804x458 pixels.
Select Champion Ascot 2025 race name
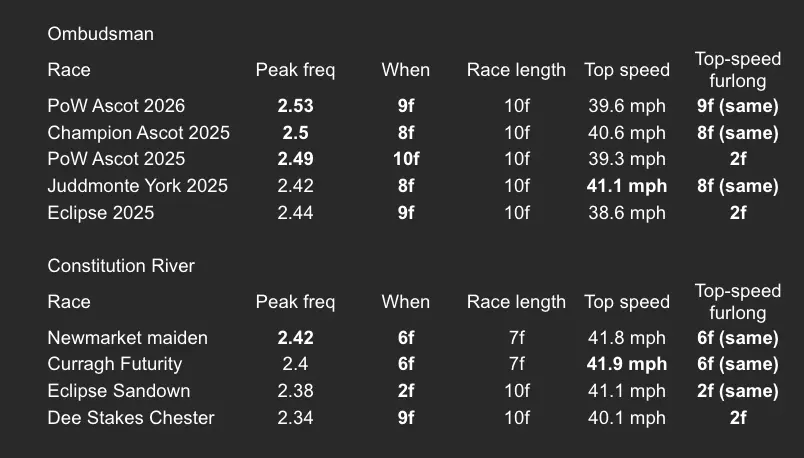138,133
